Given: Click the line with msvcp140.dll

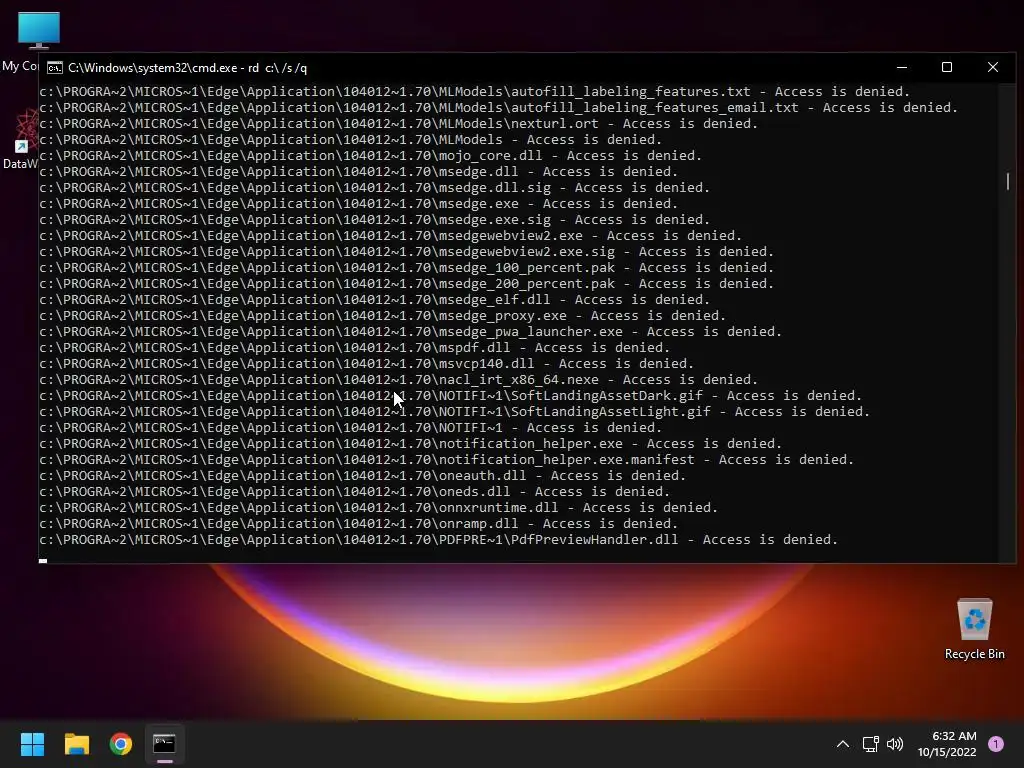Looking at the screenshot, I should pos(366,364).
